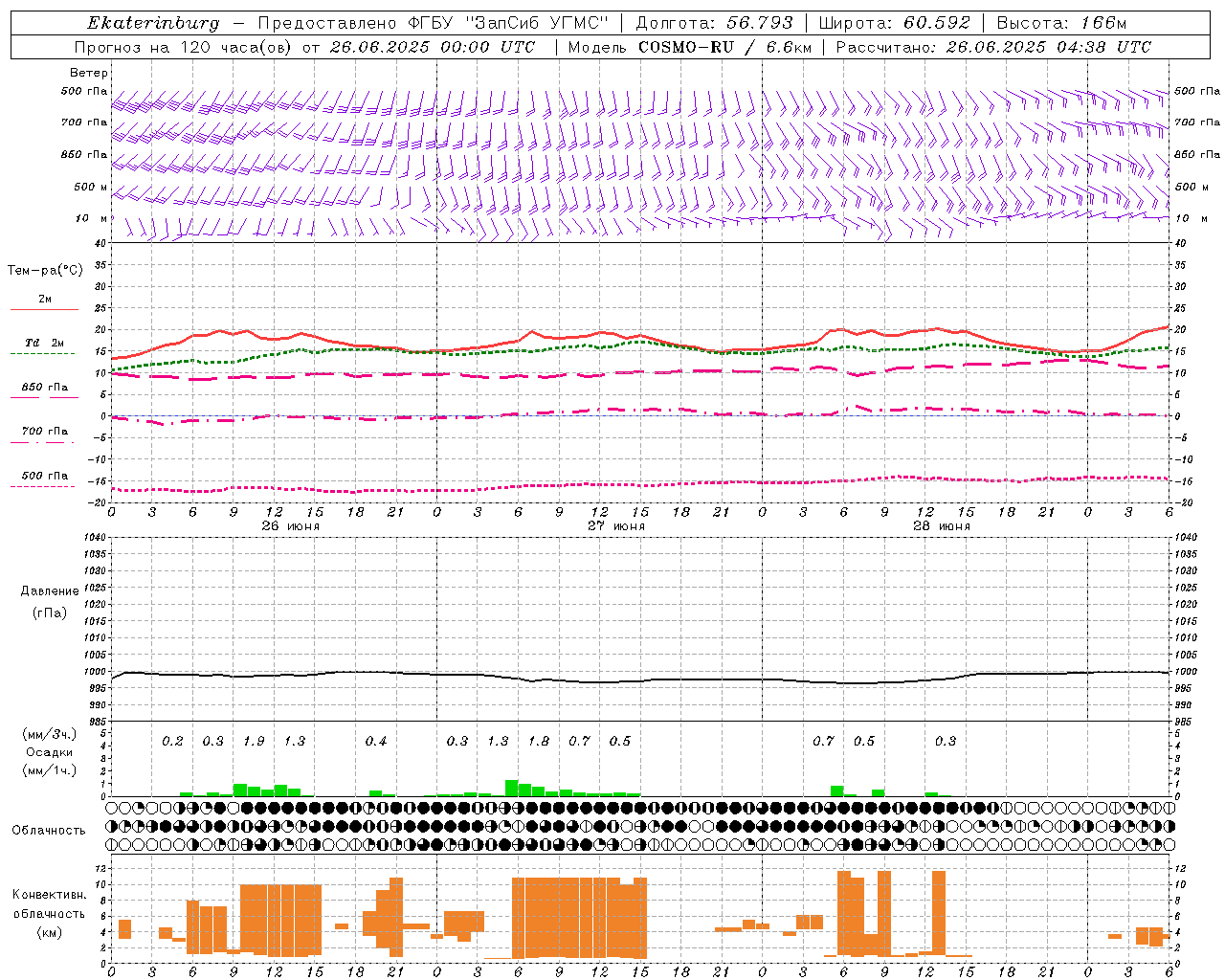The height and width of the screenshot is (980, 1225).
Task: Click the 1.9 precipitation total value
Action: coord(254,741)
